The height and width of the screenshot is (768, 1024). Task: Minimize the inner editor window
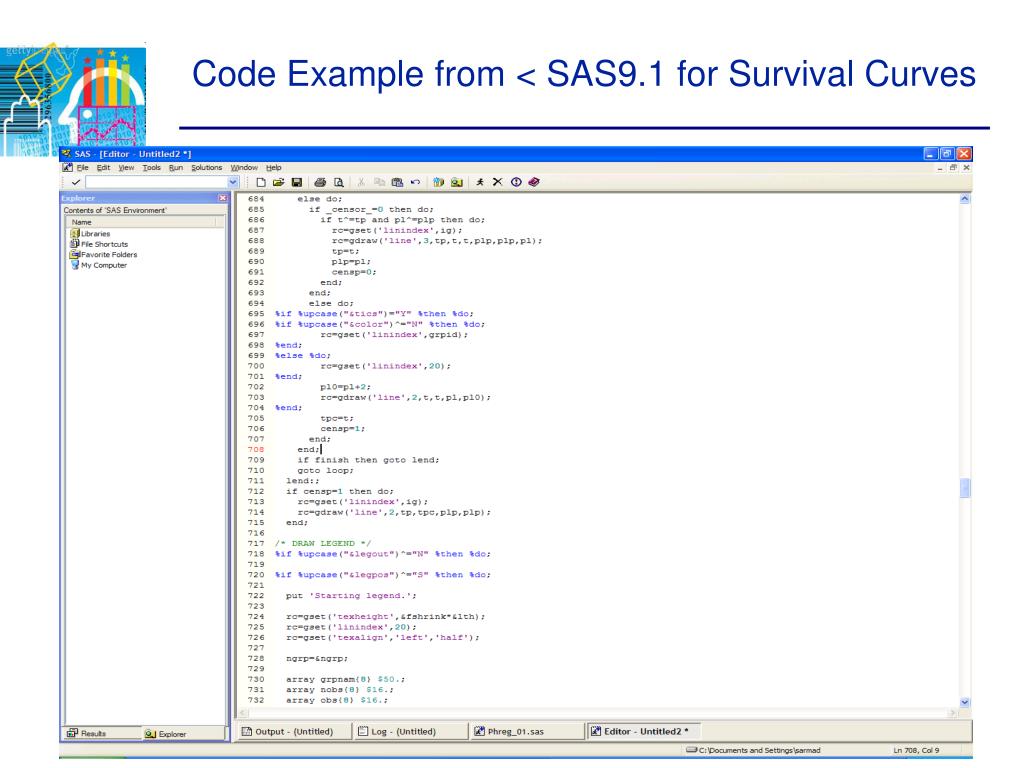[x=940, y=168]
